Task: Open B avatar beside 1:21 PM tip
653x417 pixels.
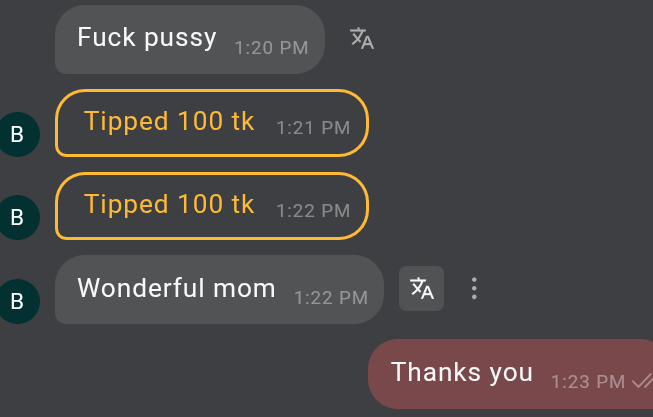Action: [x=17, y=133]
